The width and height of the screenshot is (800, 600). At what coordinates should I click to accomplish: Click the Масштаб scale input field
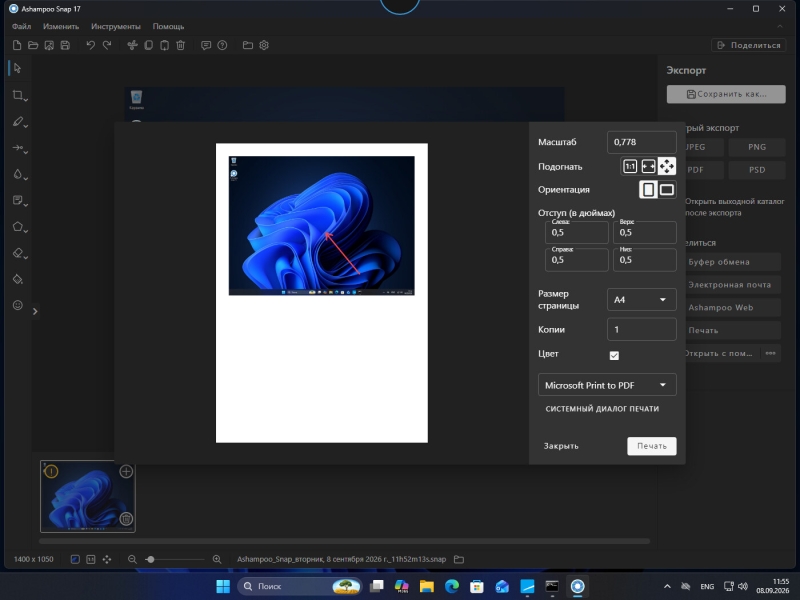[642, 142]
